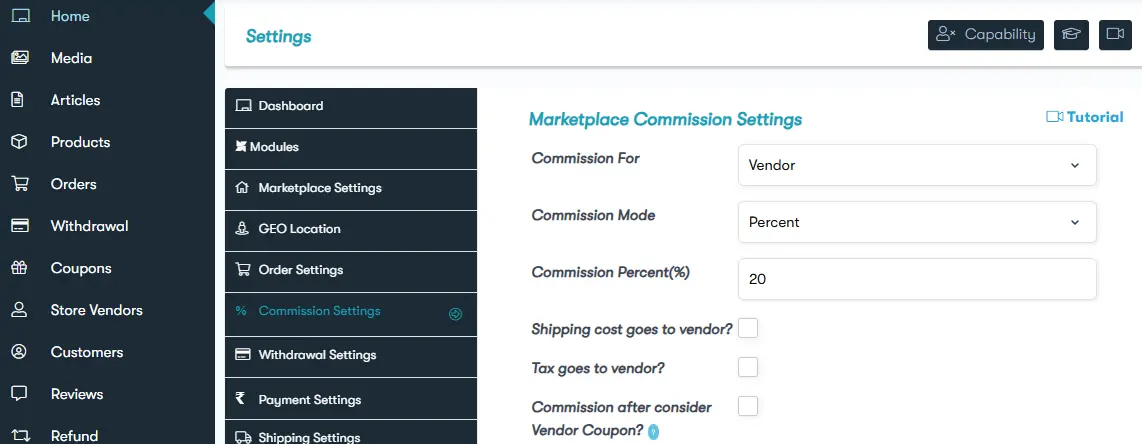This screenshot has width=1142, height=444.
Task: Click the Orders cart icon
Action: 19,184
